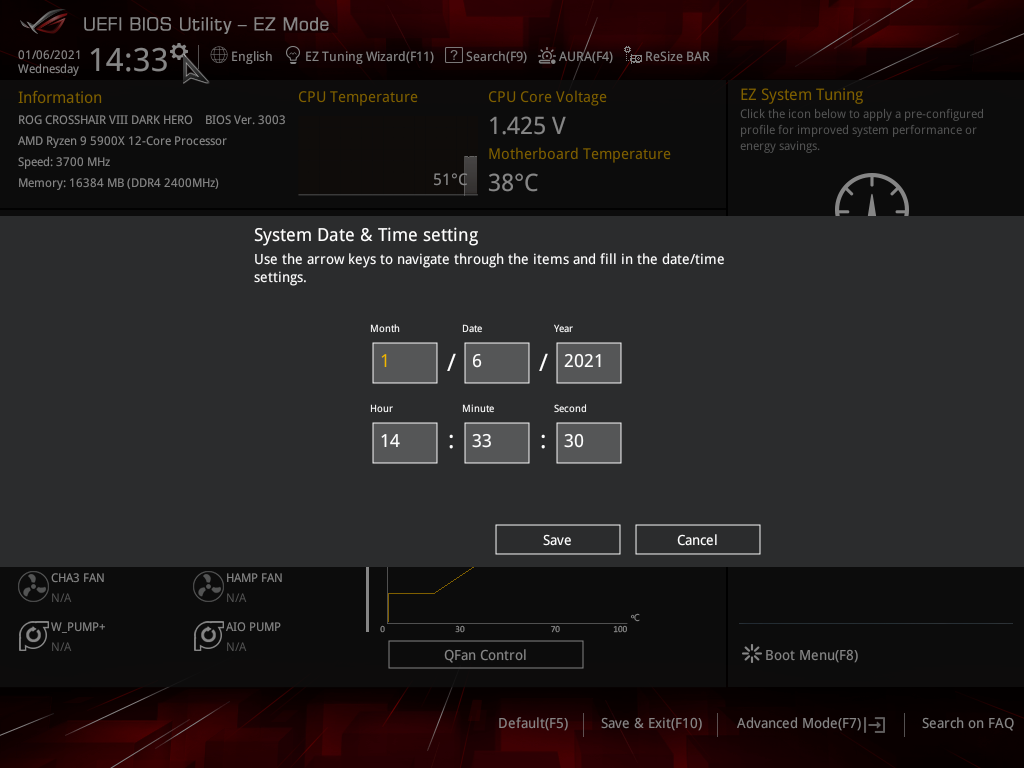Click the Advanced Mode exit arrow icon
The height and width of the screenshot is (768, 1024).
coord(875,724)
